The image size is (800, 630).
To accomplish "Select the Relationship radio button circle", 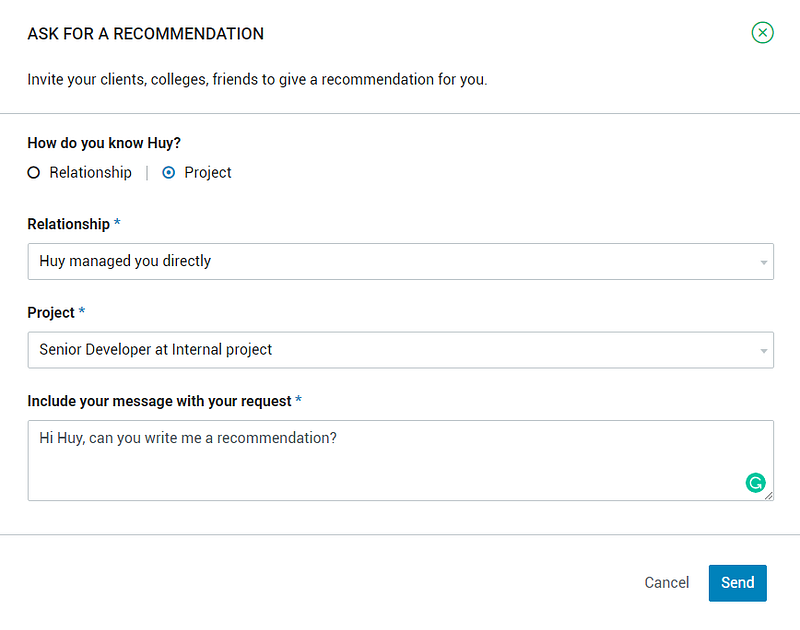I will 34,172.
